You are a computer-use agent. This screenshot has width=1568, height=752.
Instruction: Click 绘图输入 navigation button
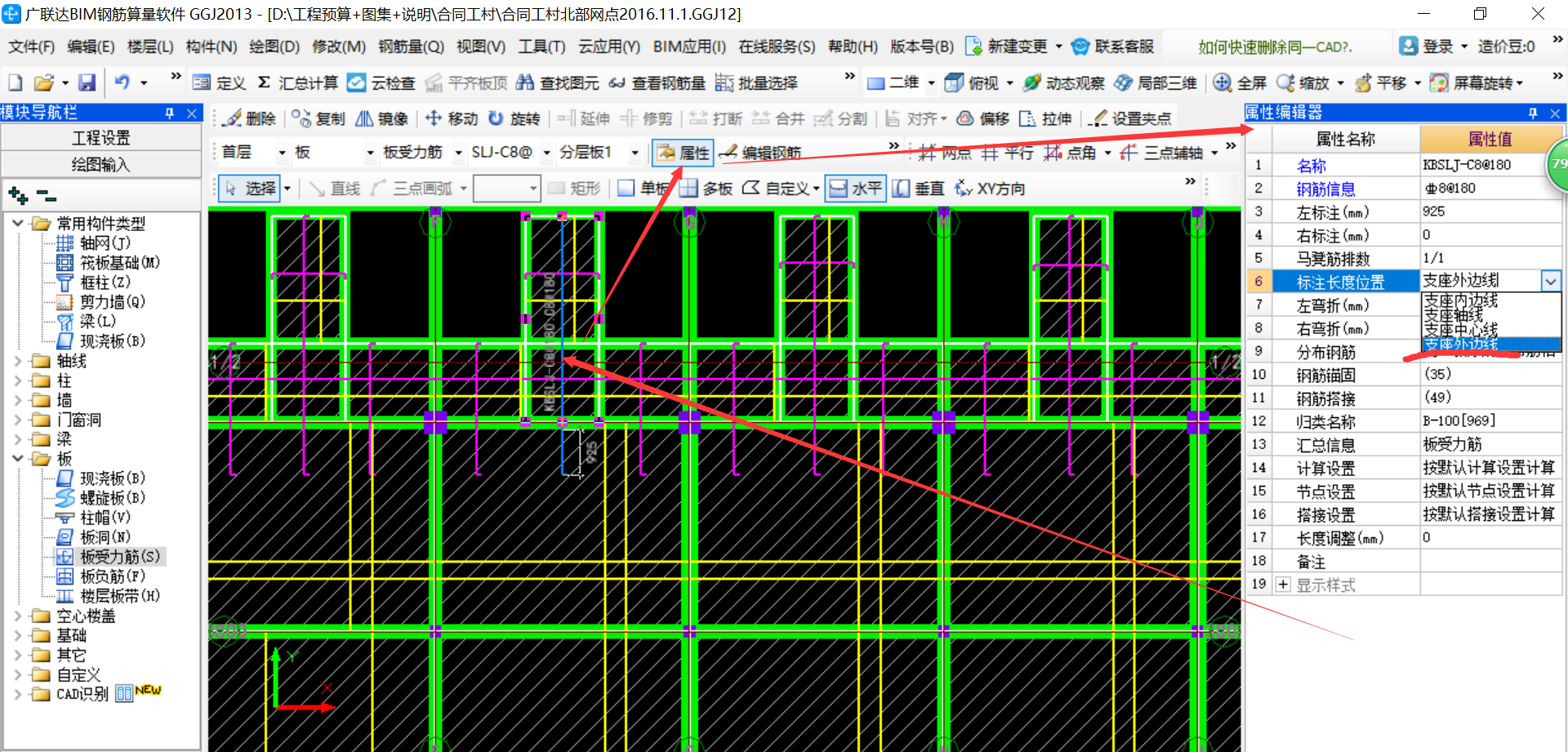[101, 165]
